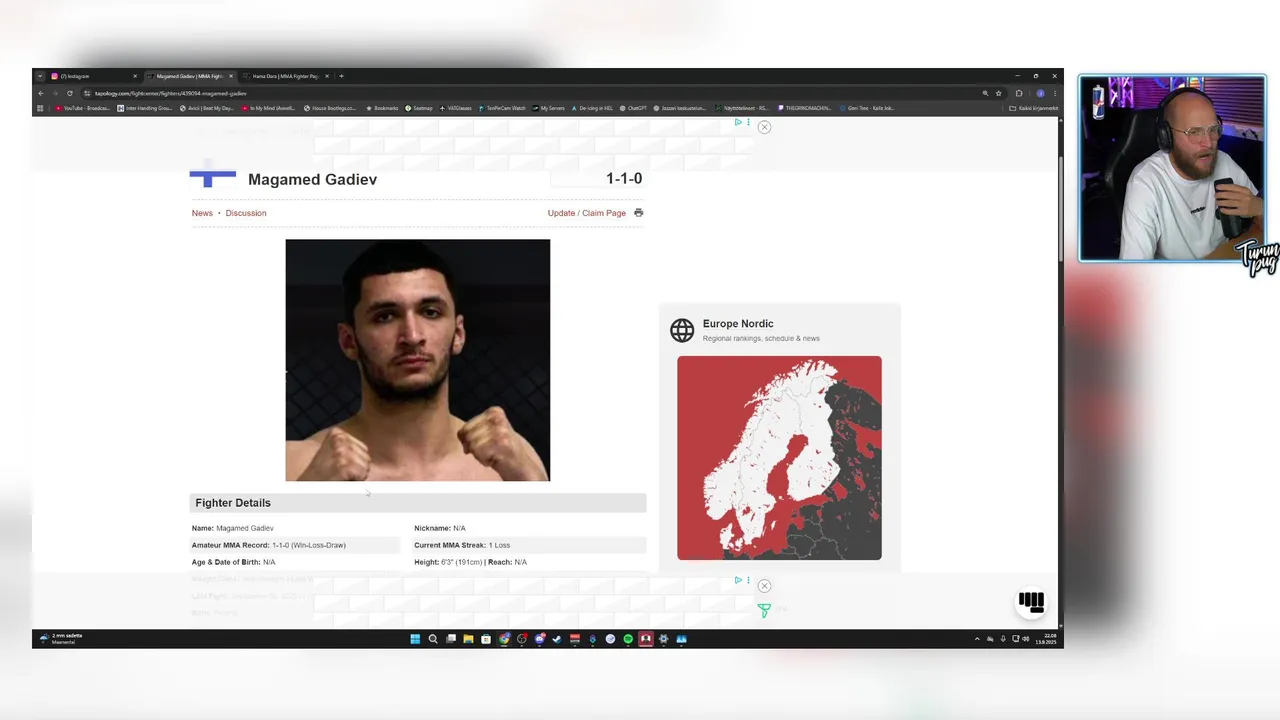Click the Magamed Gadiev fighter photo
Image resolution: width=1280 pixels, height=720 pixels.
pyautogui.click(x=418, y=360)
